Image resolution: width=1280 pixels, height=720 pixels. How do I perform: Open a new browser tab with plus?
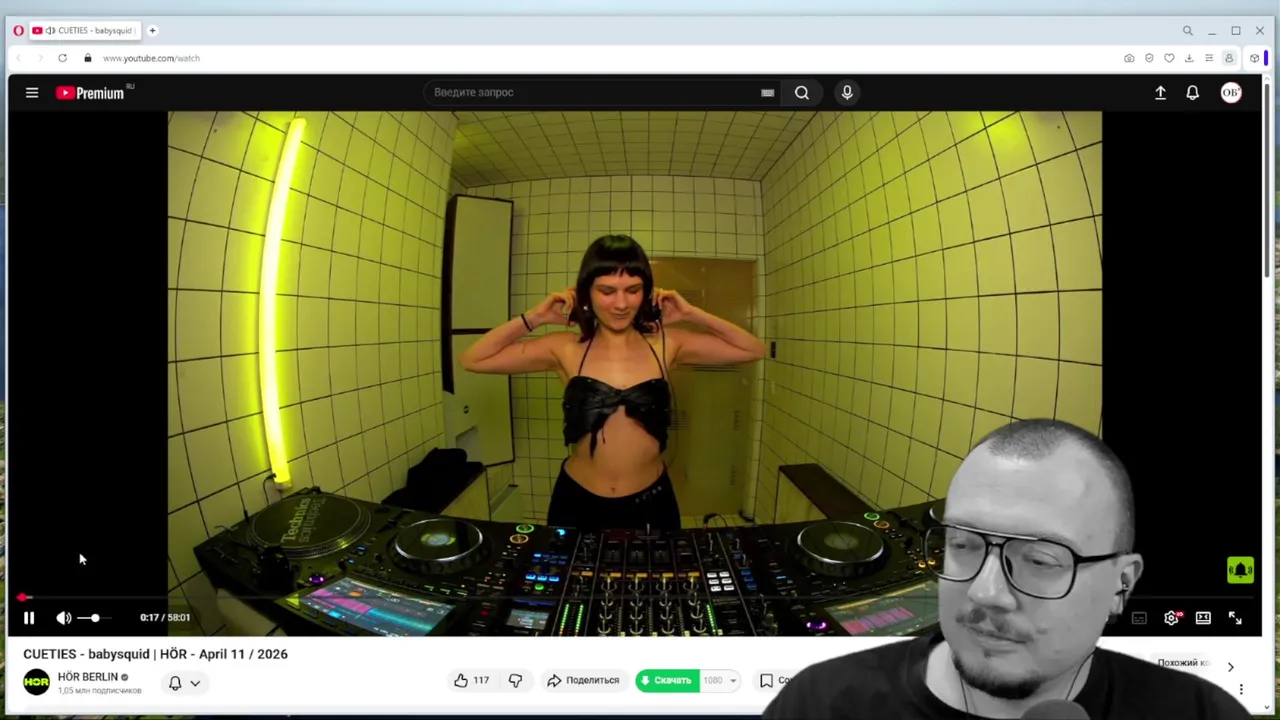pyautogui.click(x=153, y=31)
